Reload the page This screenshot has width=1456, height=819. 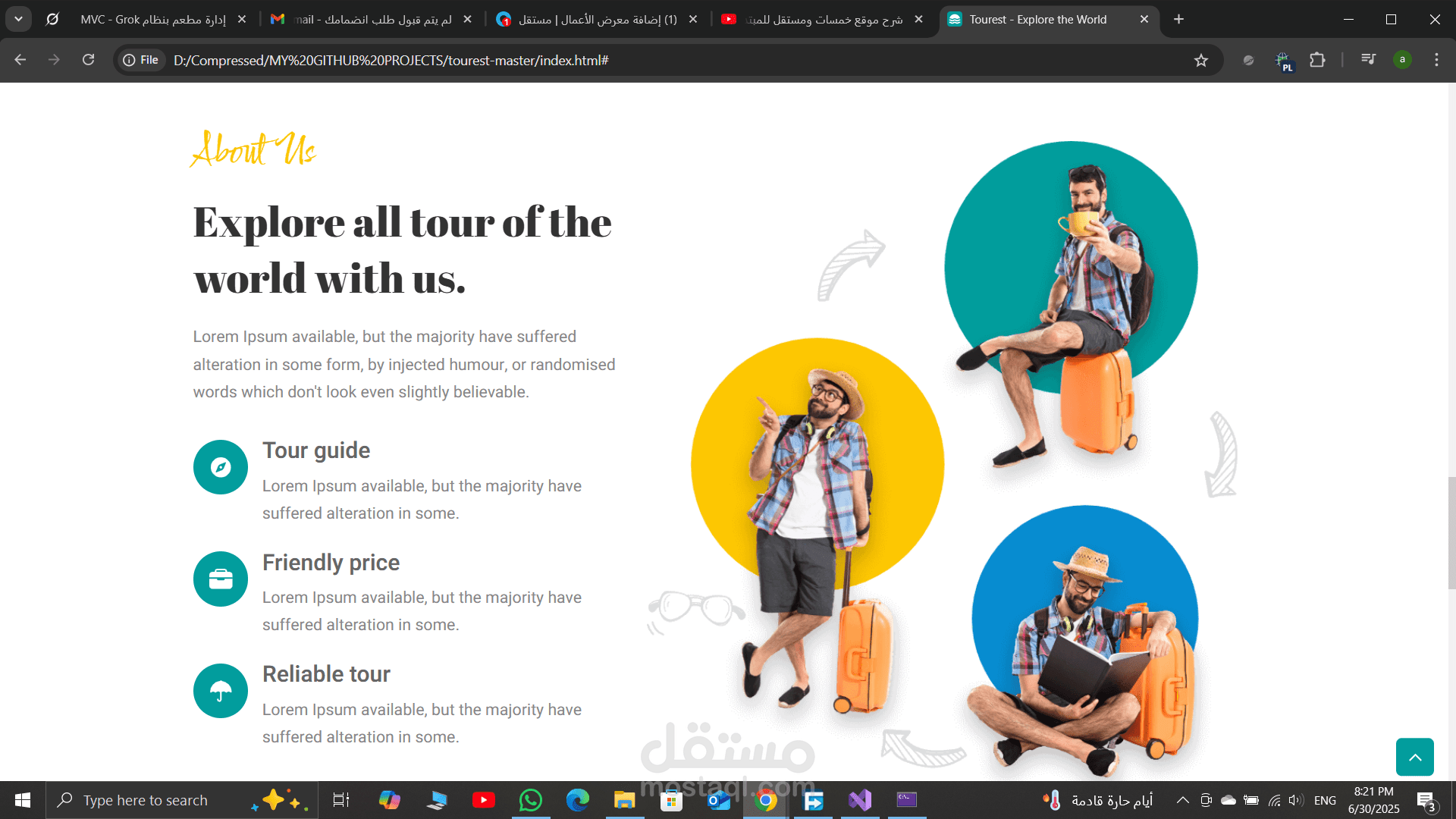[x=88, y=60]
